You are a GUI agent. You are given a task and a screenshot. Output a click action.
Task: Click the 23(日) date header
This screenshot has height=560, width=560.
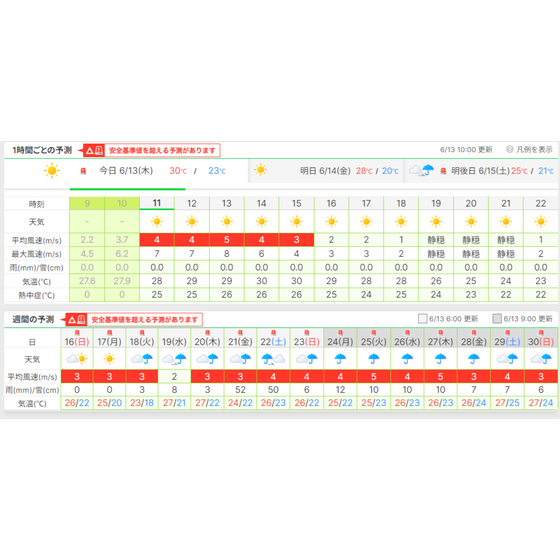pos(306,342)
